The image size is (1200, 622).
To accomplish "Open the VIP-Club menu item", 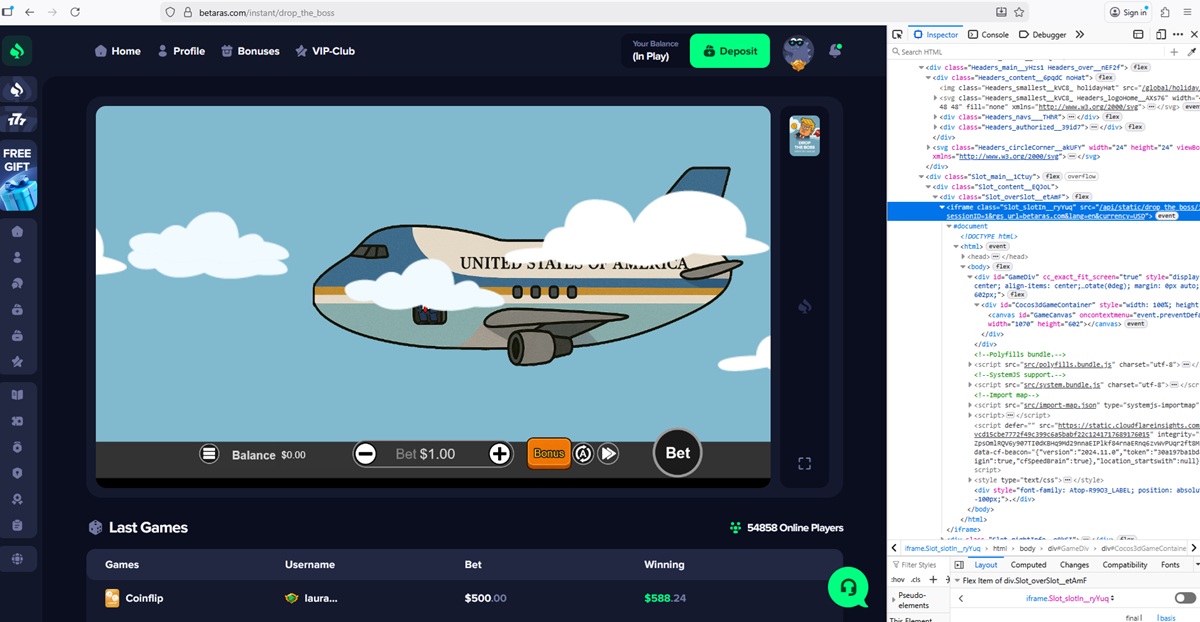I will point(324,51).
